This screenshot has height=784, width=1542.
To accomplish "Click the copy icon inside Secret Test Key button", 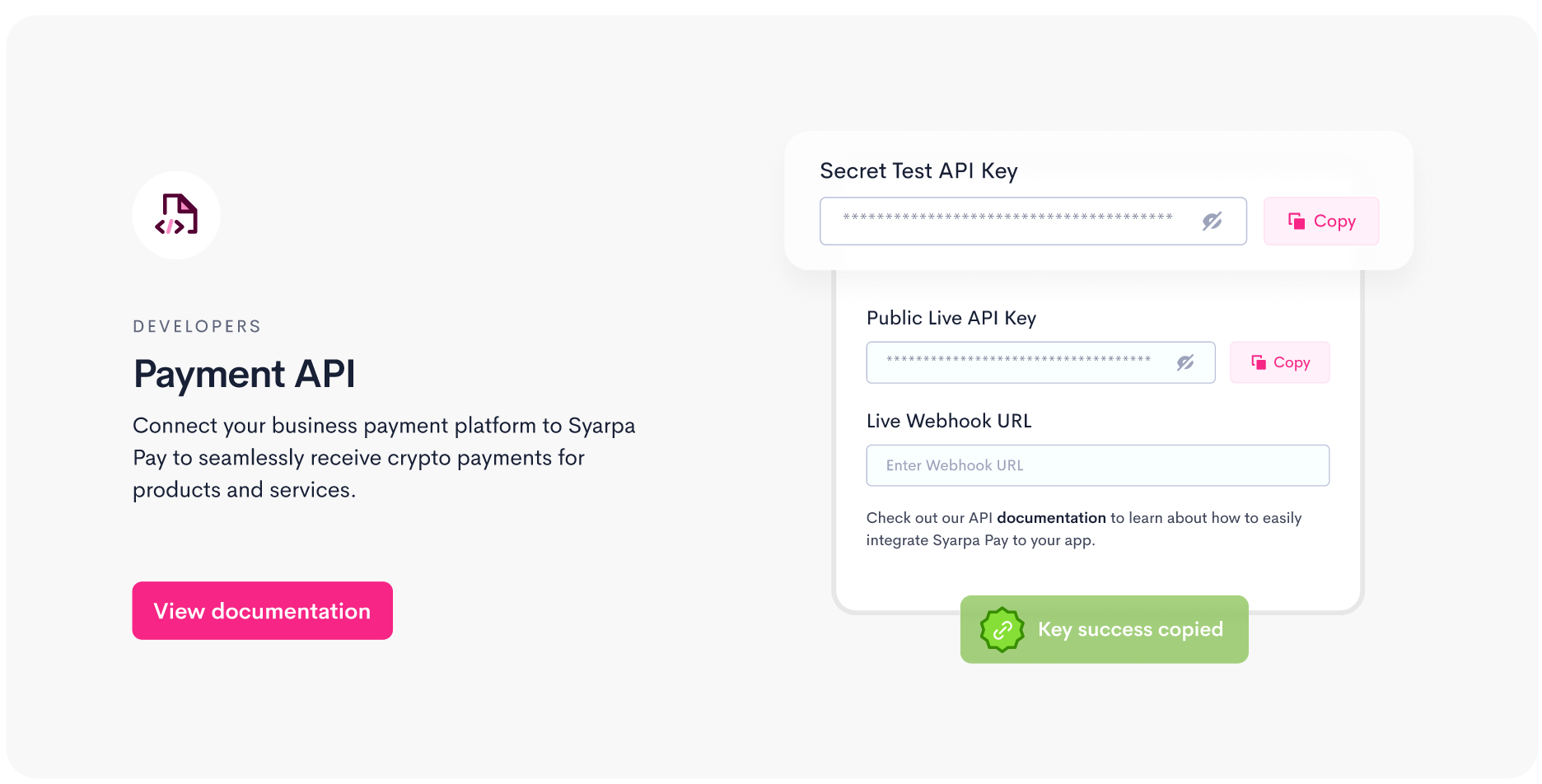I will [x=1297, y=221].
